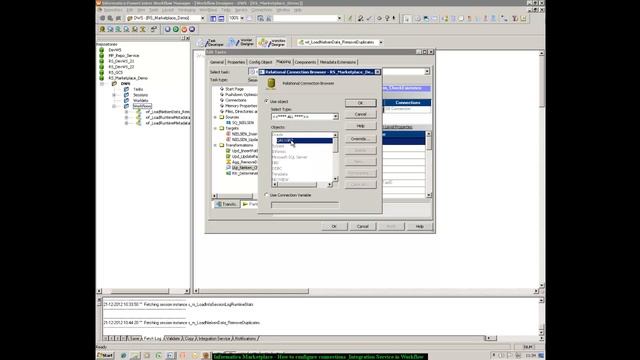Open the Notifications output tab

[245, 339]
